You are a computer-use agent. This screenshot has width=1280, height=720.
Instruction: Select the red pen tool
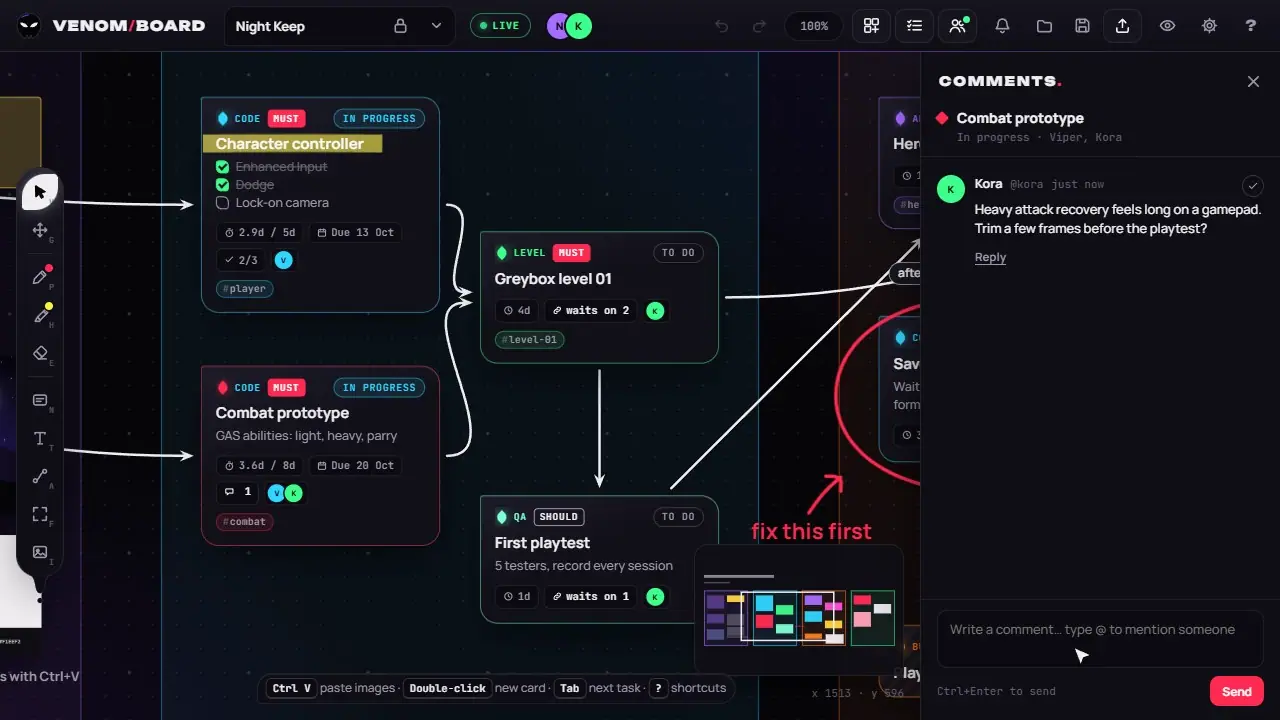click(x=40, y=277)
